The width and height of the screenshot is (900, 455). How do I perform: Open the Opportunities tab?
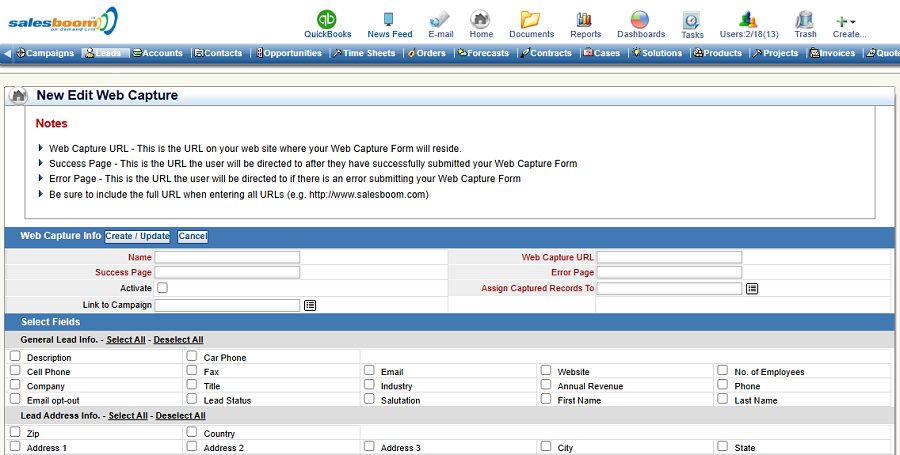pos(289,53)
